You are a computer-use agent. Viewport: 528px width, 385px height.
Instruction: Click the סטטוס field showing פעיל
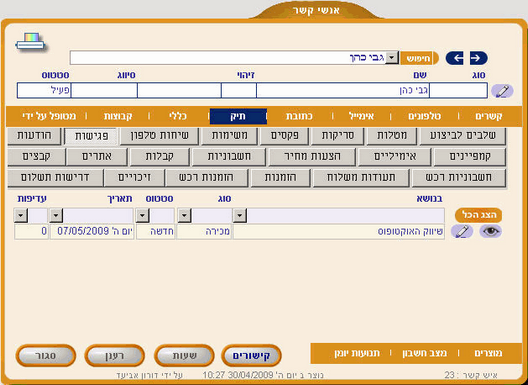(x=44, y=91)
